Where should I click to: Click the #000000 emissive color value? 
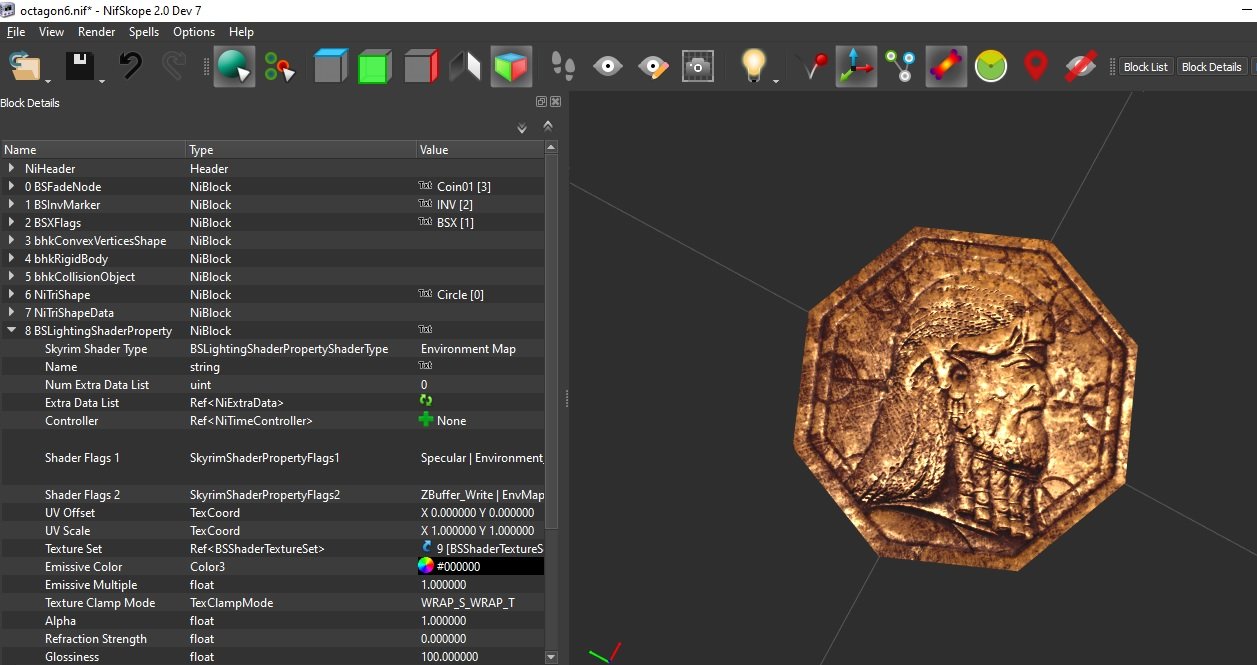pos(459,567)
